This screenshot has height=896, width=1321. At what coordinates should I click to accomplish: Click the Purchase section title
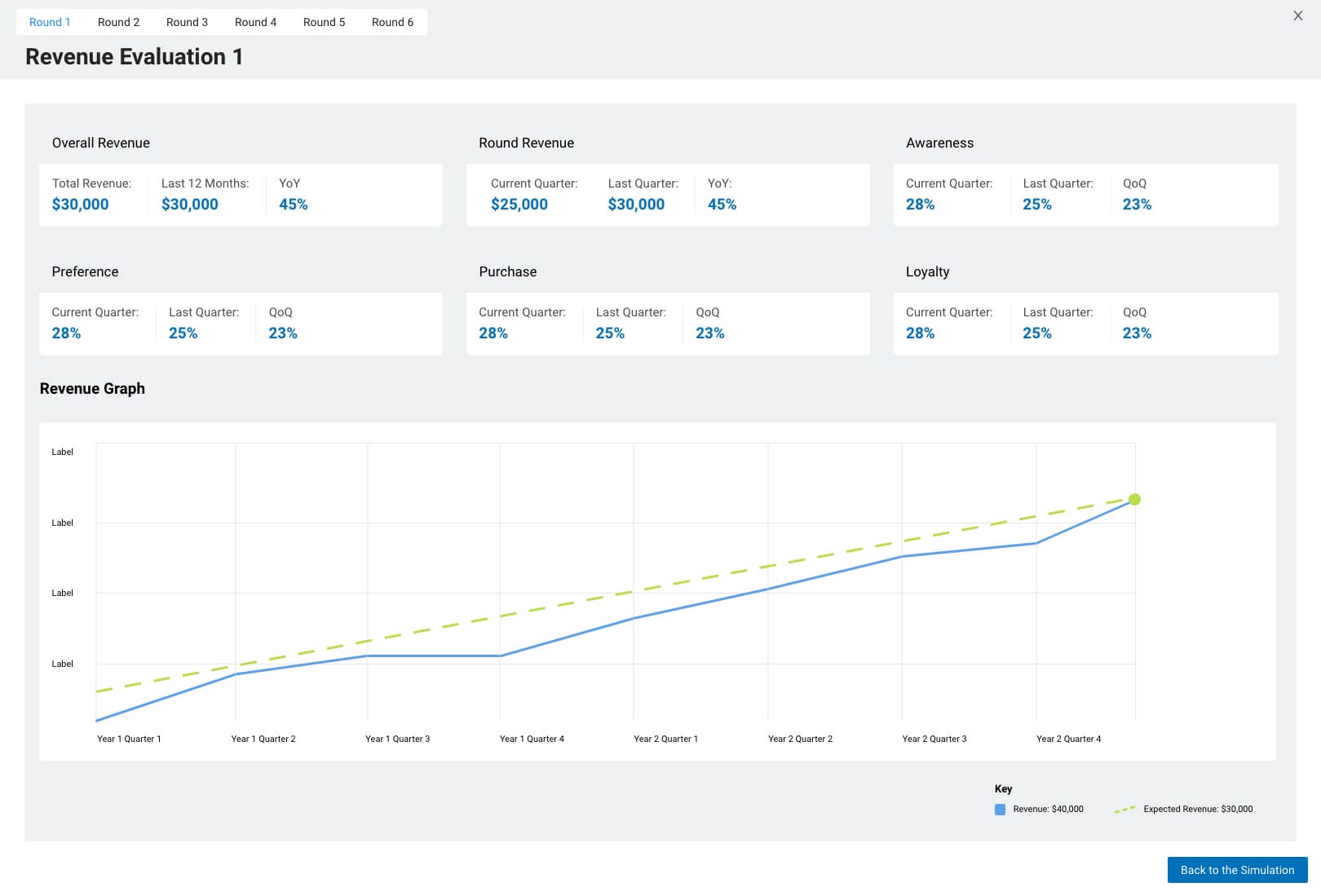(x=507, y=271)
